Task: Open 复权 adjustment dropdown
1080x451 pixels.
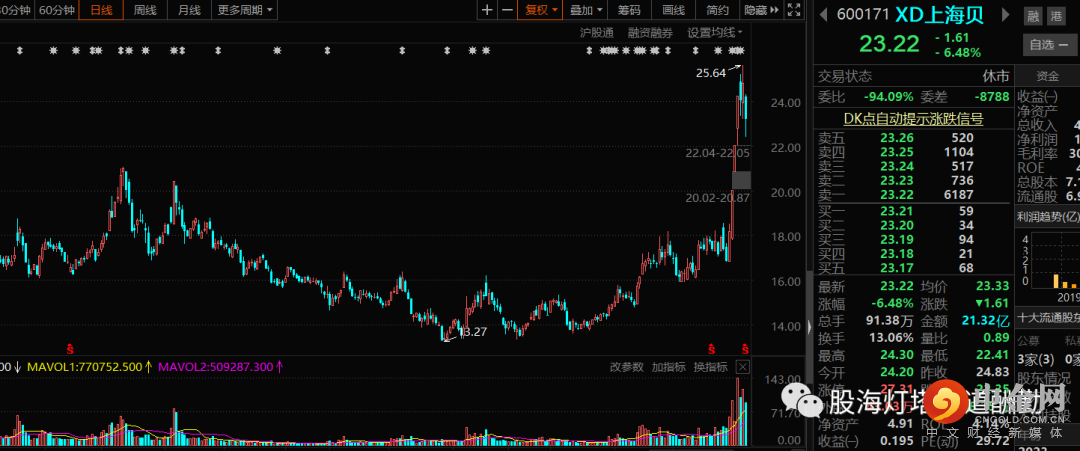Action: click(541, 10)
